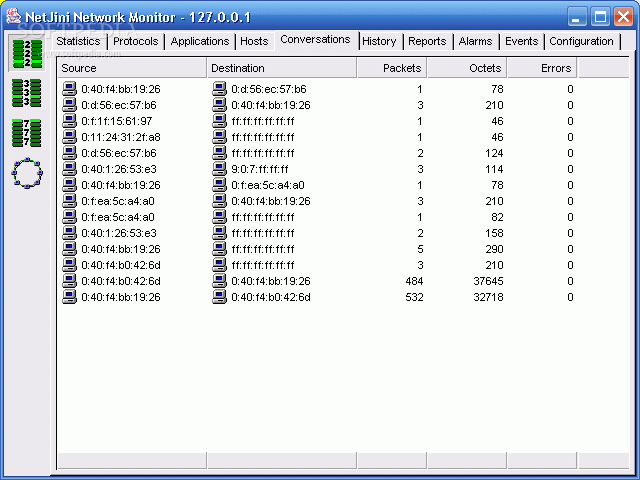Image resolution: width=640 pixels, height=480 pixels.
Task: Sort by the Source column header
Action: point(132,68)
